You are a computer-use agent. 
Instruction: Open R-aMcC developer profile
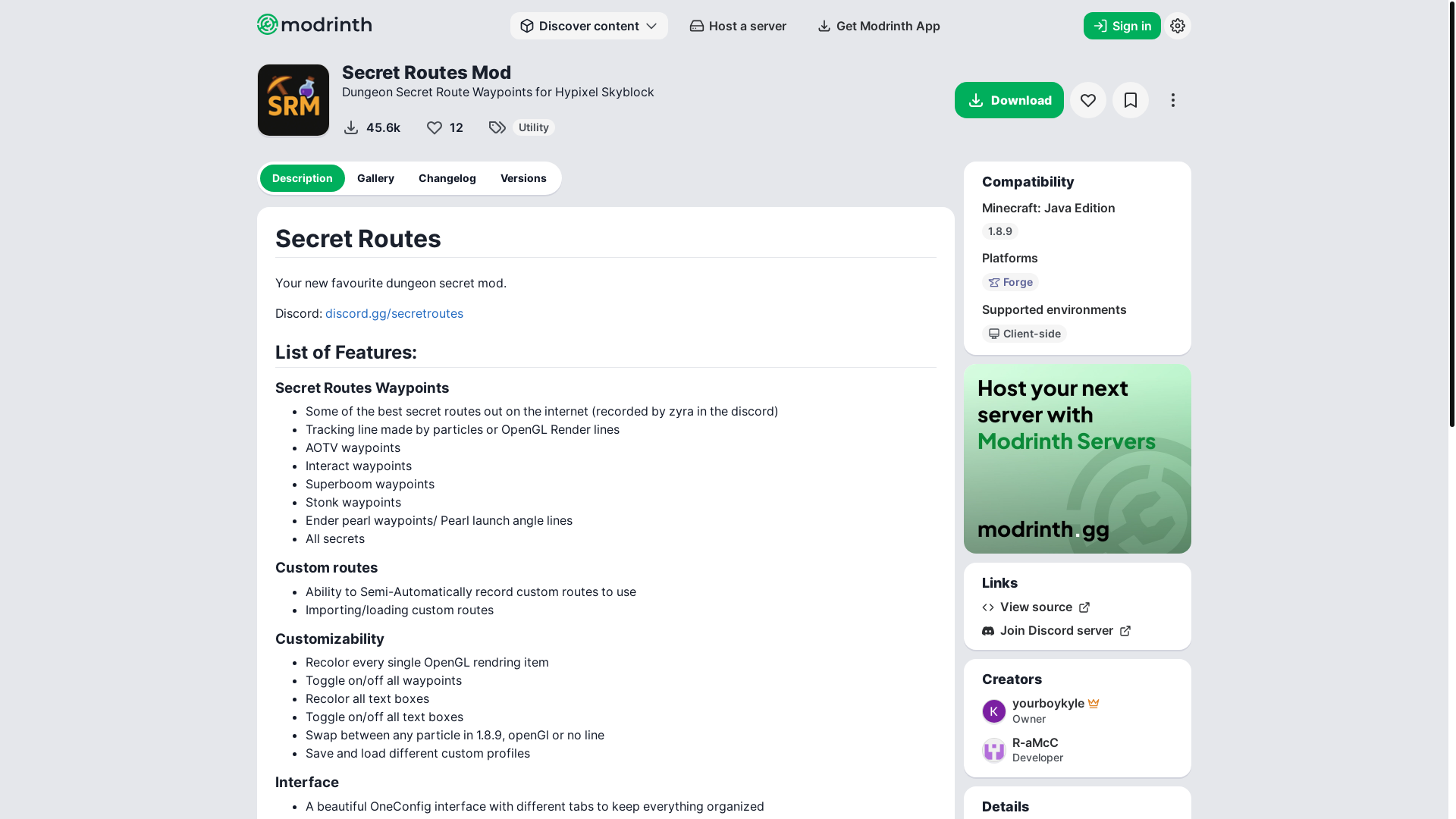pos(1035,742)
